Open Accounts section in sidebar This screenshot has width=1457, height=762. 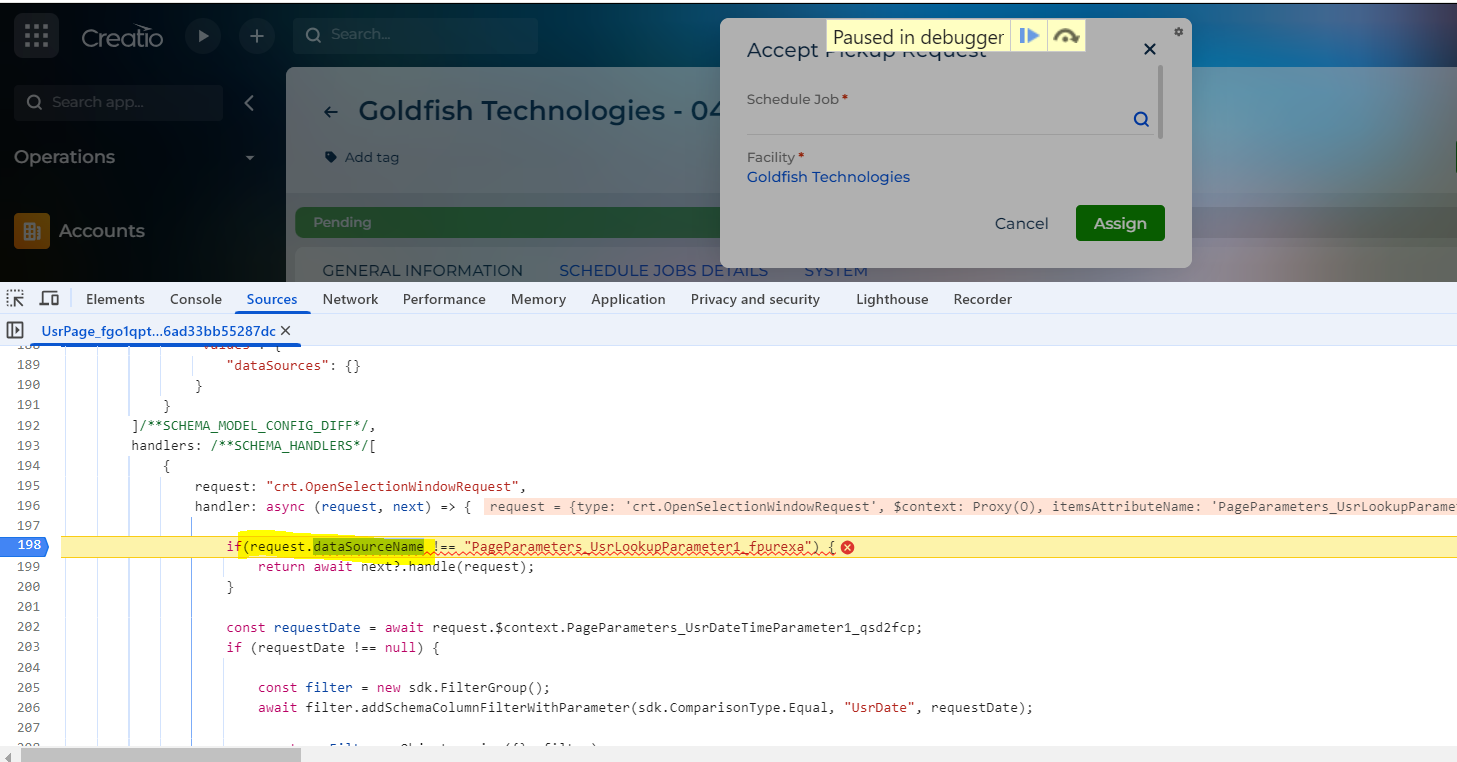click(80, 231)
